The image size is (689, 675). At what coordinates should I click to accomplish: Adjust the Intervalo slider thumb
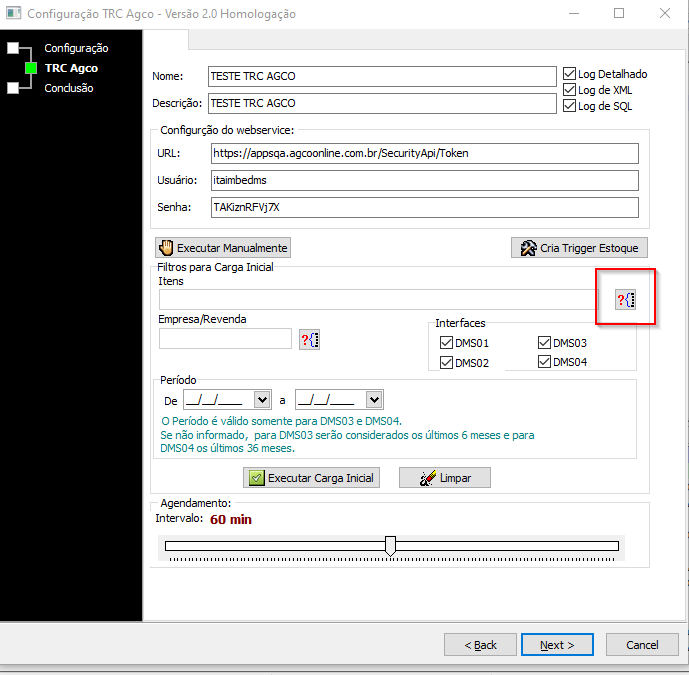pos(390,546)
